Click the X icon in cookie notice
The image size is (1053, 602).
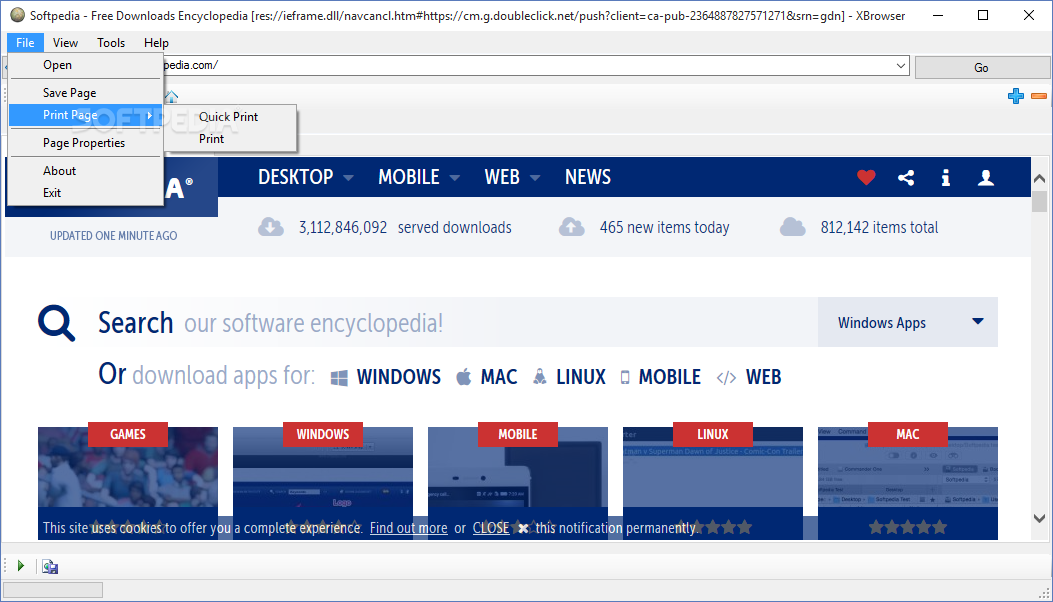point(523,529)
